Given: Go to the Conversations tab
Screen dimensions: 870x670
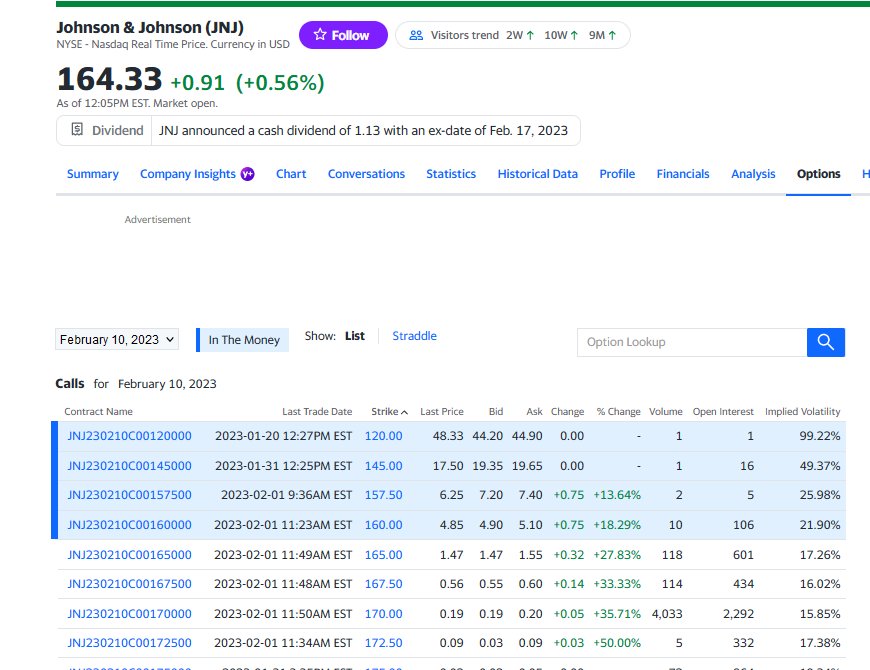Looking at the screenshot, I should click(x=366, y=174).
